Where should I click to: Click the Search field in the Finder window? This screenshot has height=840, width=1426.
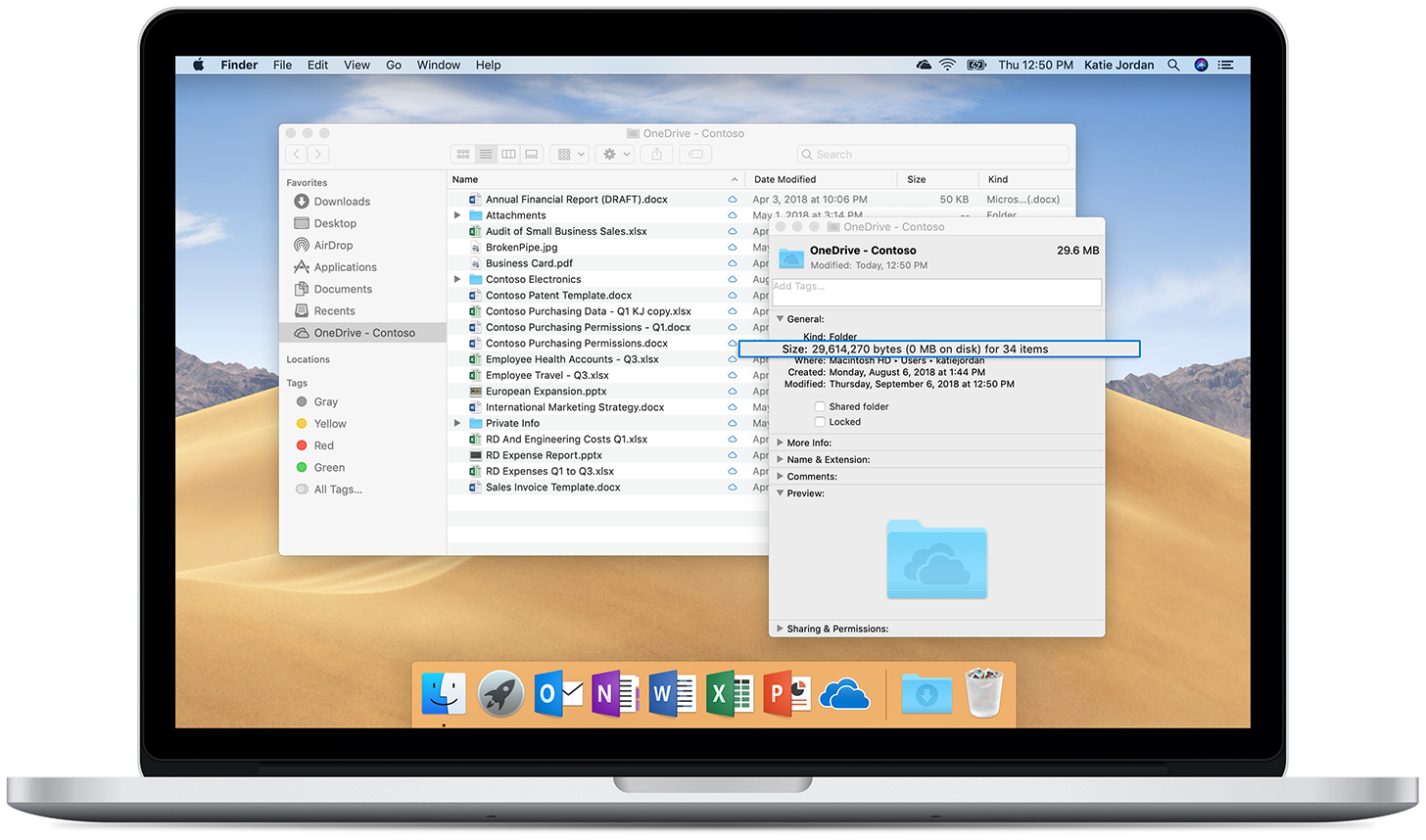(x=931, y=154)
